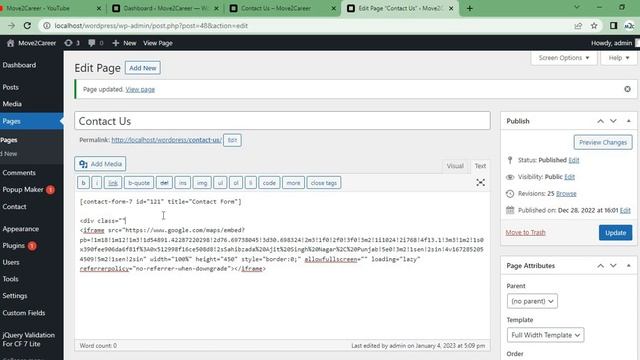Image resolution: width=640 pixels, height=360 pixels.
Task: Click the img quicktag button
Action: tap(202, 183)
